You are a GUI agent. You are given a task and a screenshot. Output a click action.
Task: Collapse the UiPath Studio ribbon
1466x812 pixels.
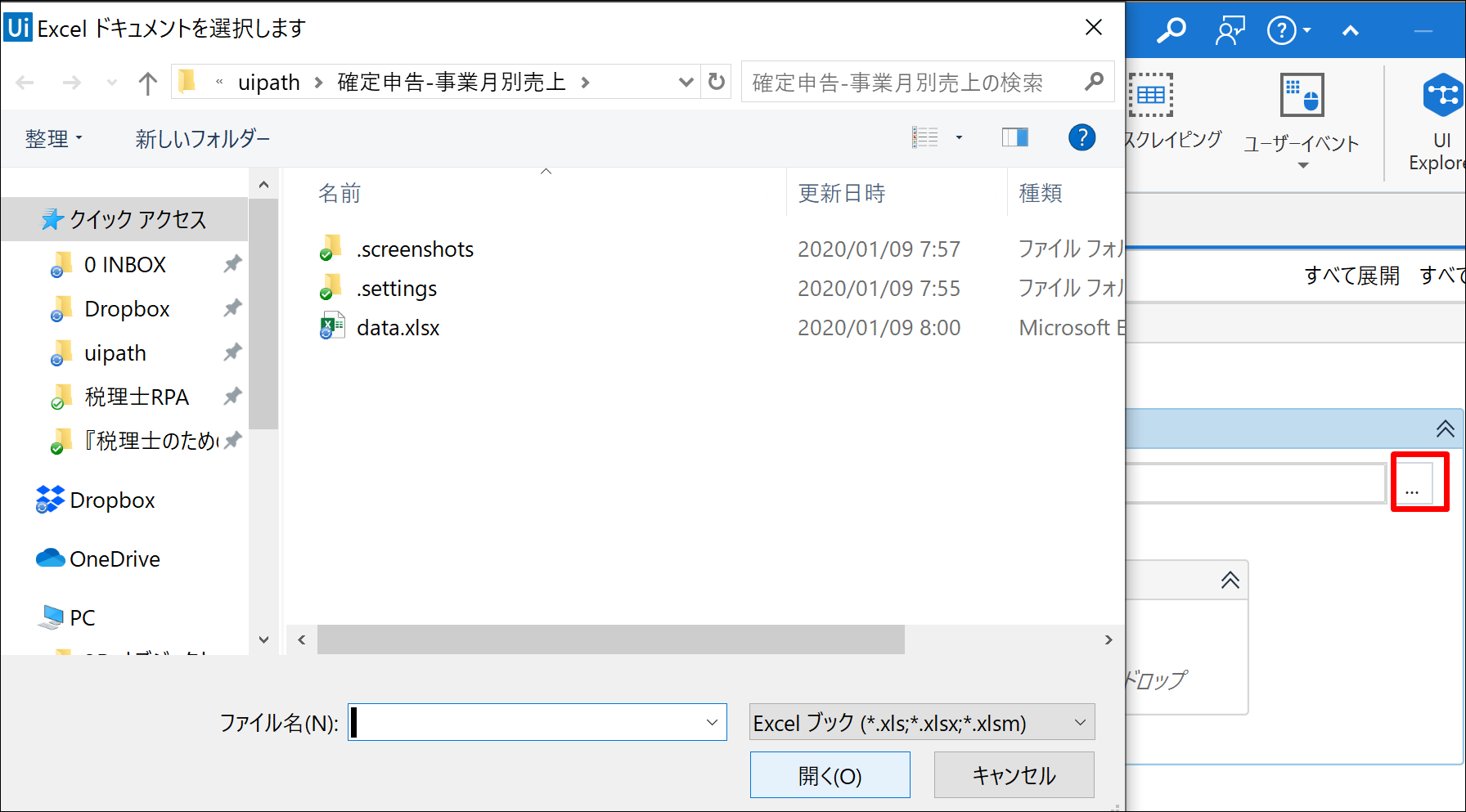1351,31
